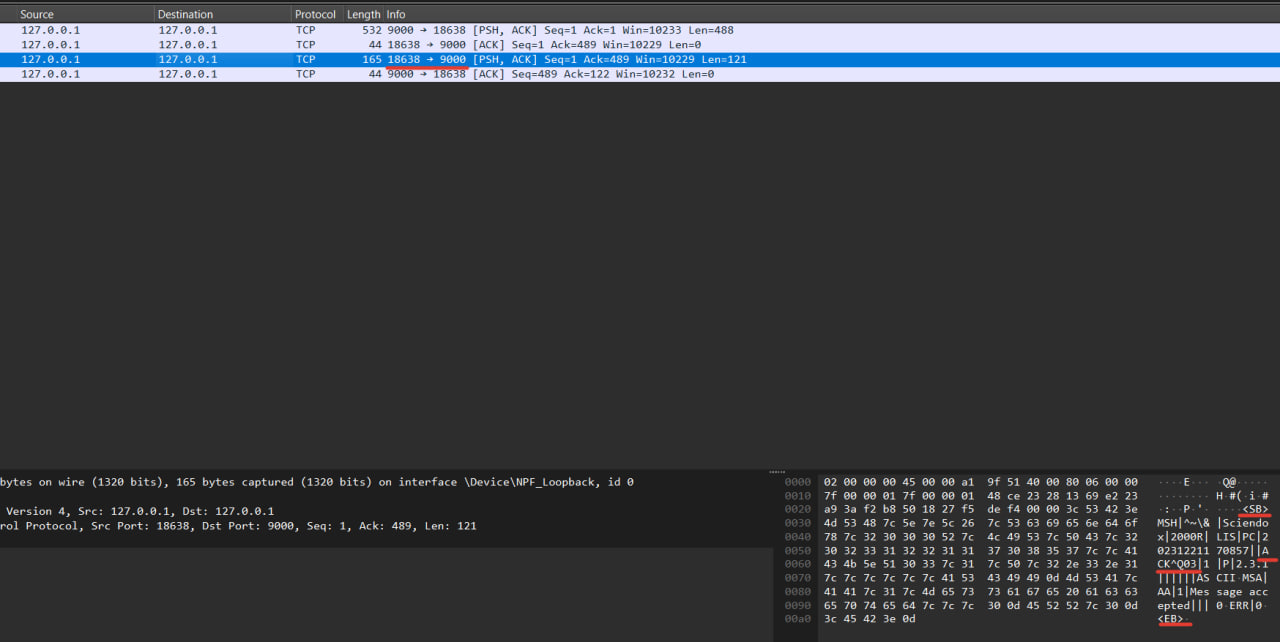
Task: Click the length value 532 in the packet list
Action: [x=372, y=30]
